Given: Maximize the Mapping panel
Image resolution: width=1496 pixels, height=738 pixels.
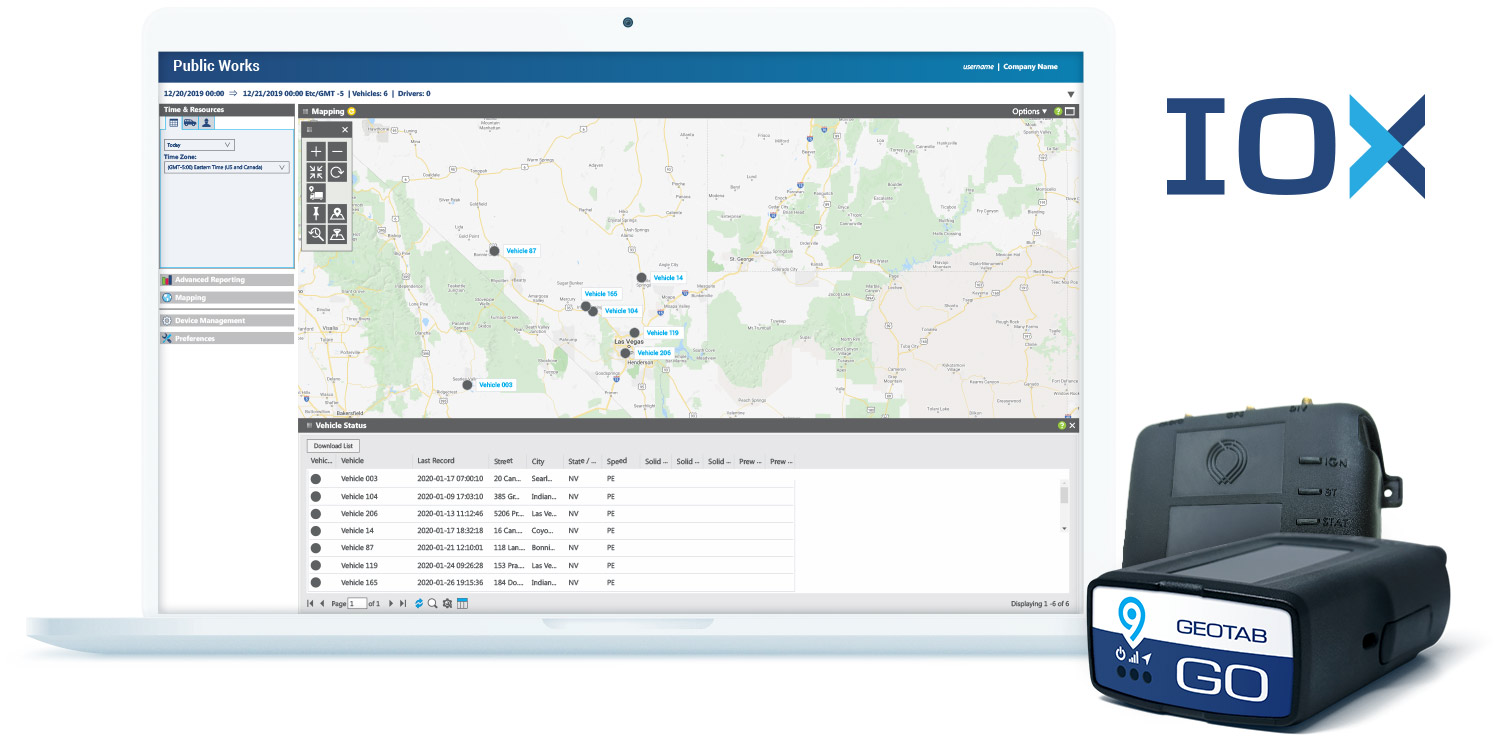Looking at the screenshot, I should pos(1070,111).
